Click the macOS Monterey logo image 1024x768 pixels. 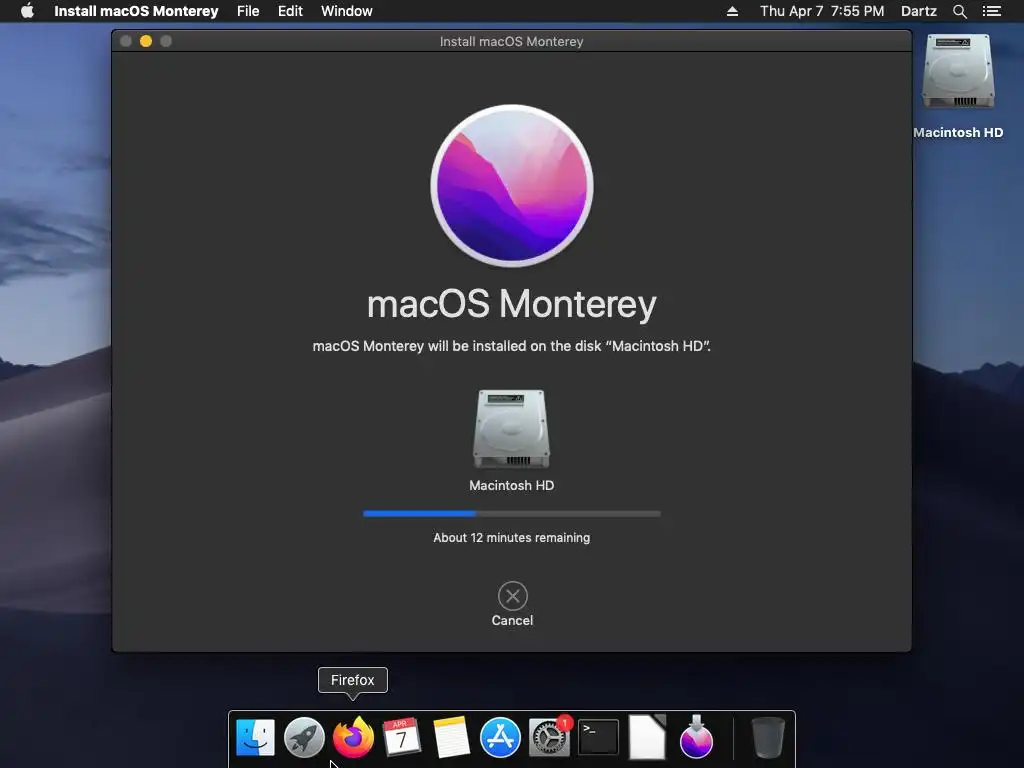click(x=512, y=185)
